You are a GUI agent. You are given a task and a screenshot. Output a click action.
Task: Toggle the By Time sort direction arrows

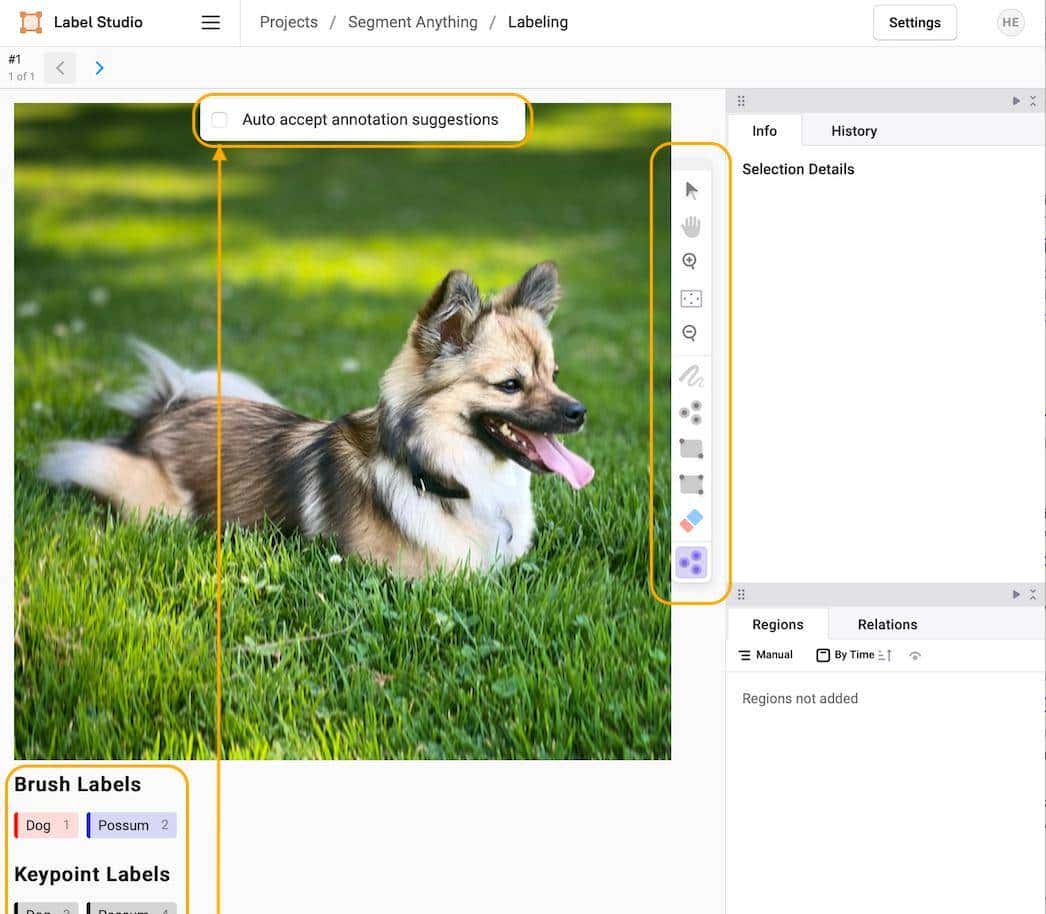[x=885, y=655]
